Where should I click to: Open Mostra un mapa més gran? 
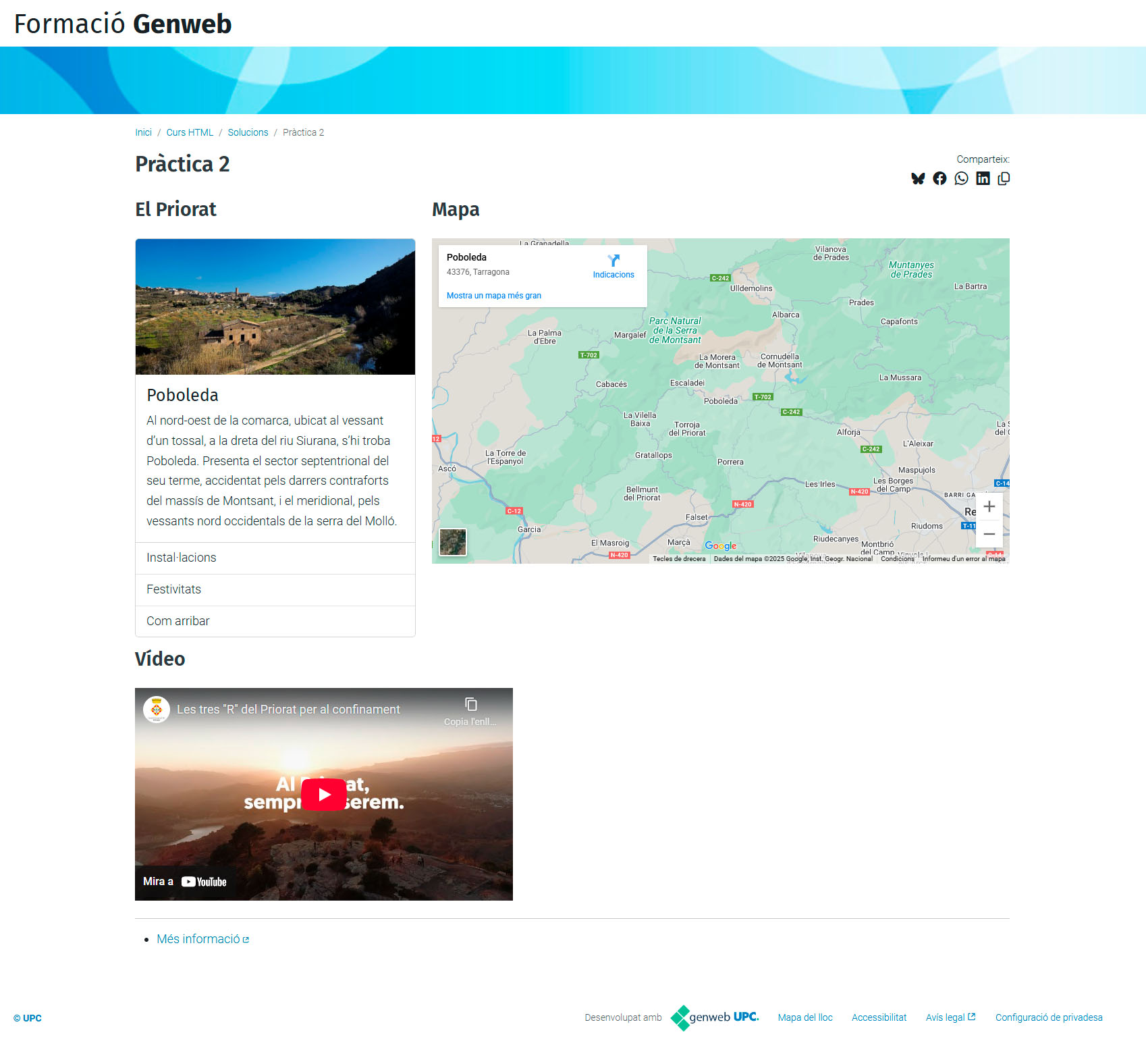click(x=493, y=296)
